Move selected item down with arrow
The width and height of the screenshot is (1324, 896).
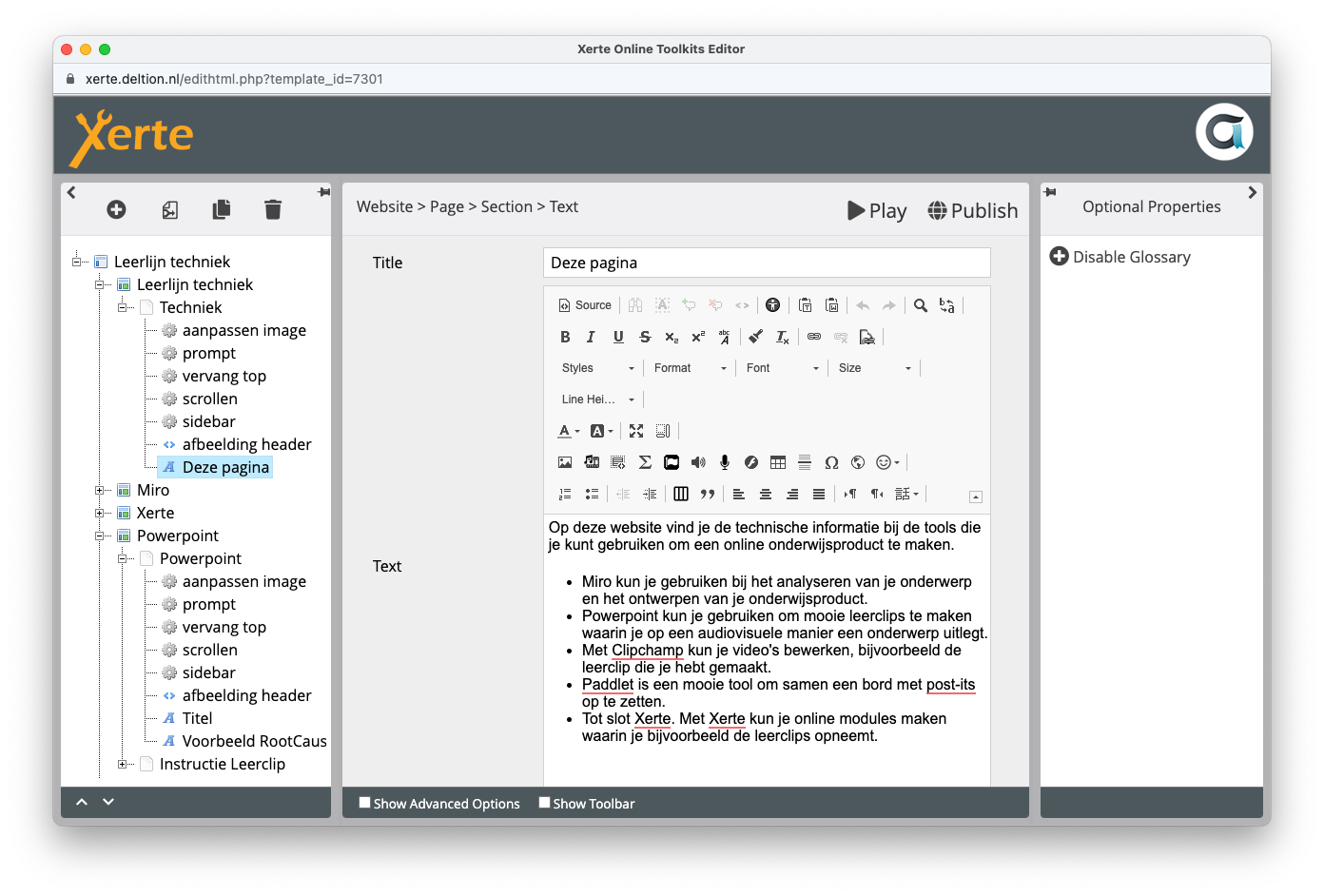108,802
